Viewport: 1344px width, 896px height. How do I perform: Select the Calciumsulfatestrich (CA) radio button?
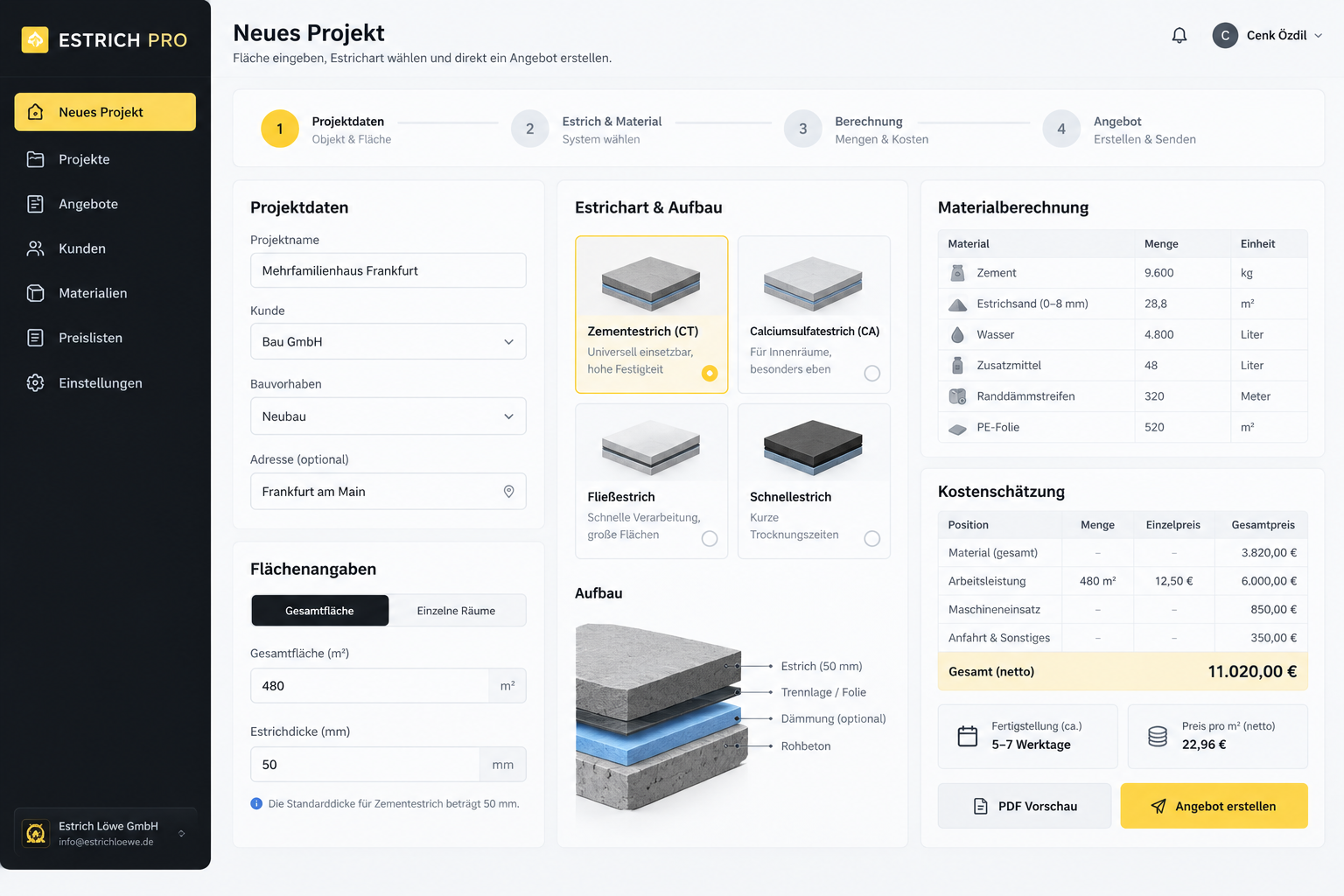pyautogui.click(x=872, y=374)
